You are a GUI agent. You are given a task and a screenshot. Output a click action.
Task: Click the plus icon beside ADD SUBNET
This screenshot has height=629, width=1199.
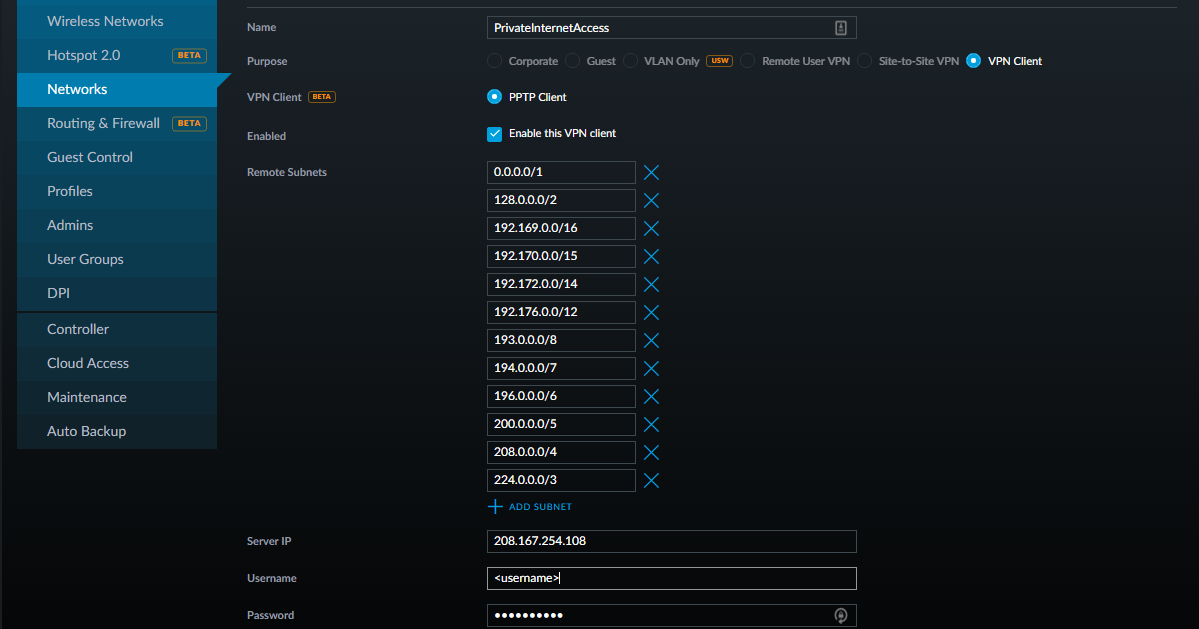pos(495,506)
